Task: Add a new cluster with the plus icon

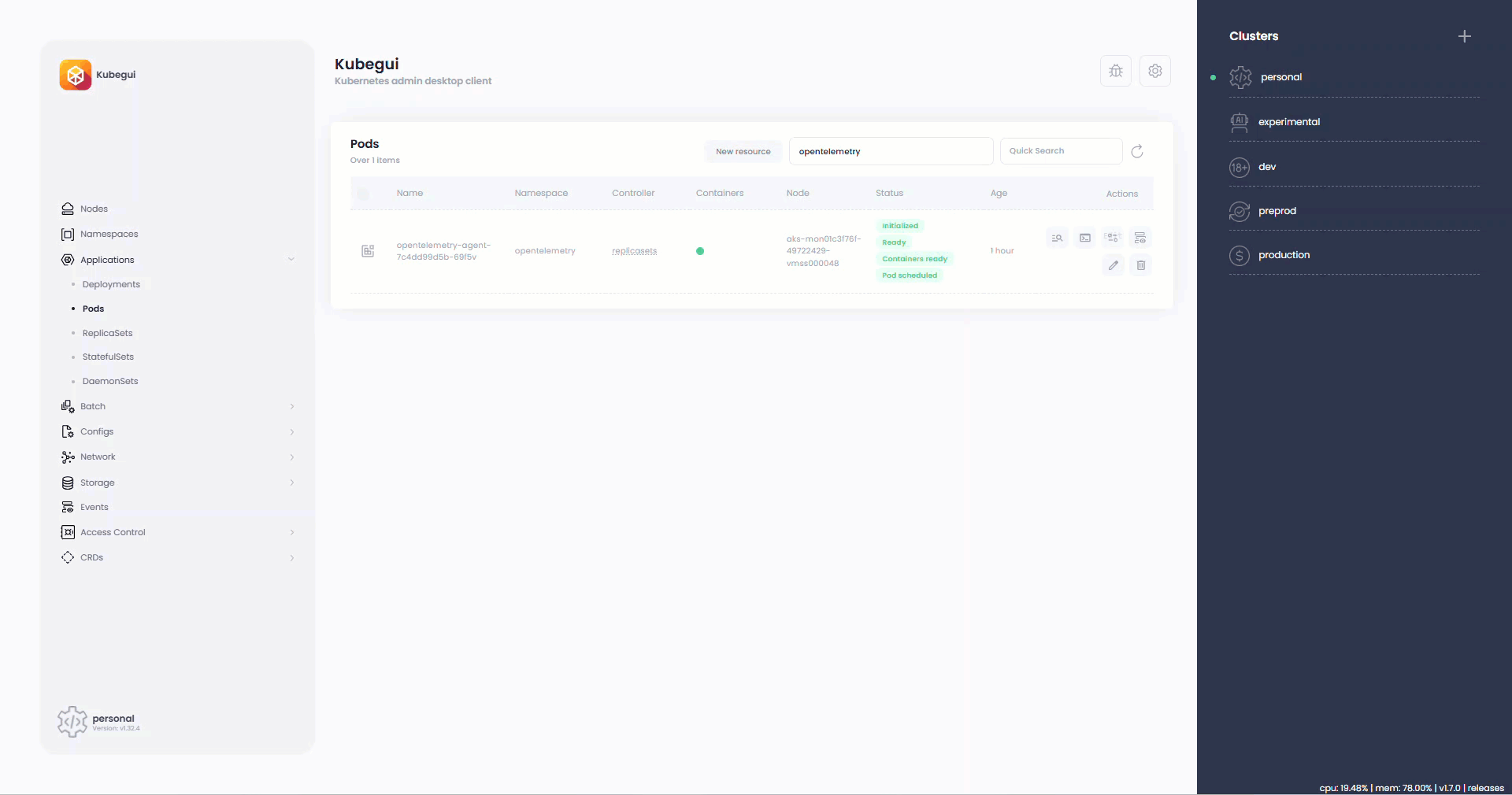Action: [1464, 36]
